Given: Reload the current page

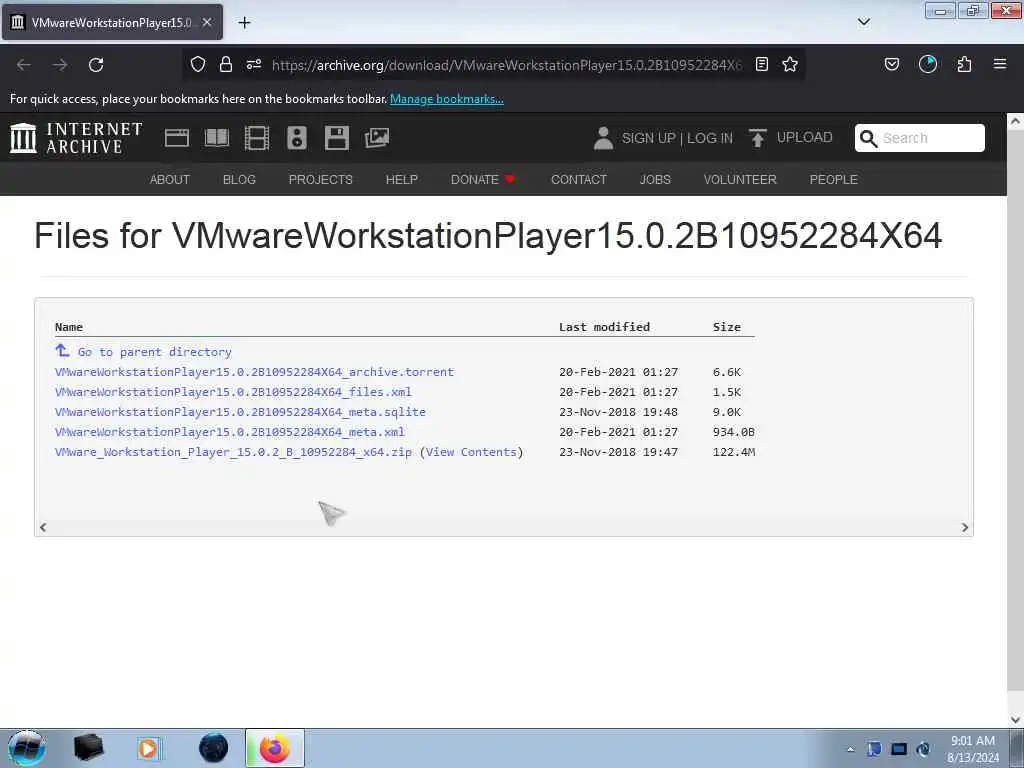Looking at the screenshot, I should click(96, 65).
